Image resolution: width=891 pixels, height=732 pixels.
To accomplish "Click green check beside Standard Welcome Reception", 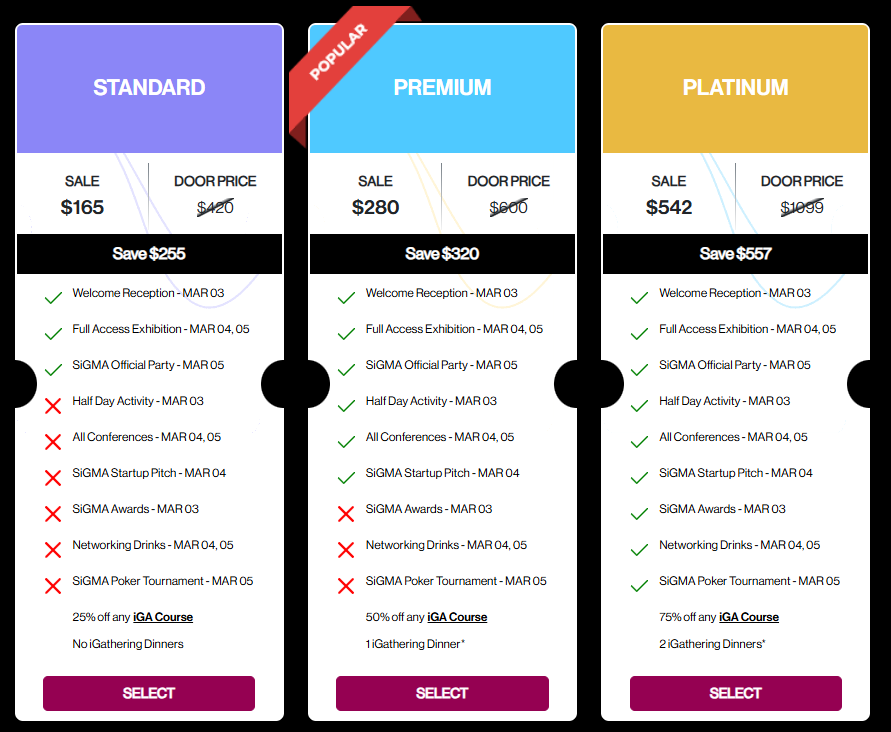I will coord(53,297).
